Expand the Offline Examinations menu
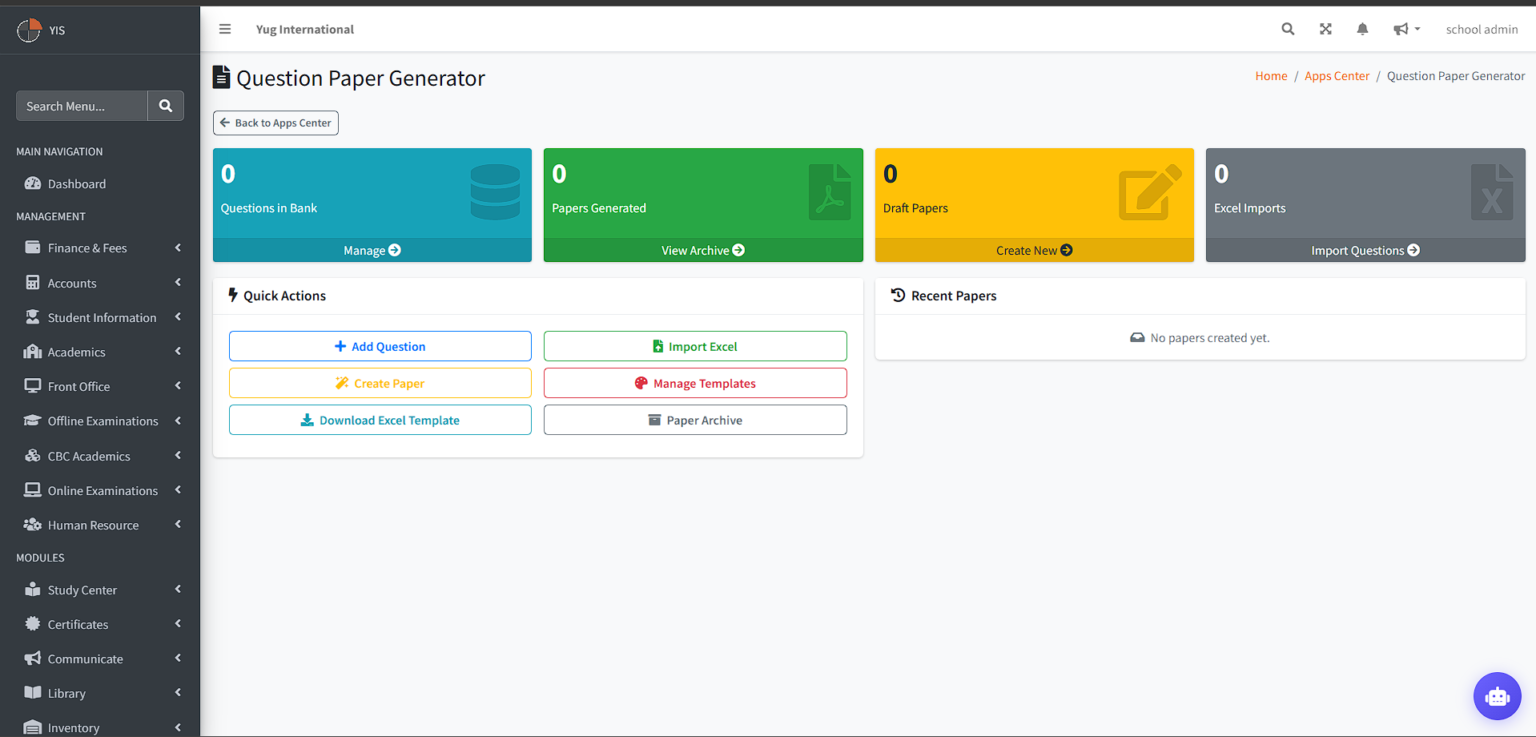This screenshot has height=737, width=1536. [103, 420]
